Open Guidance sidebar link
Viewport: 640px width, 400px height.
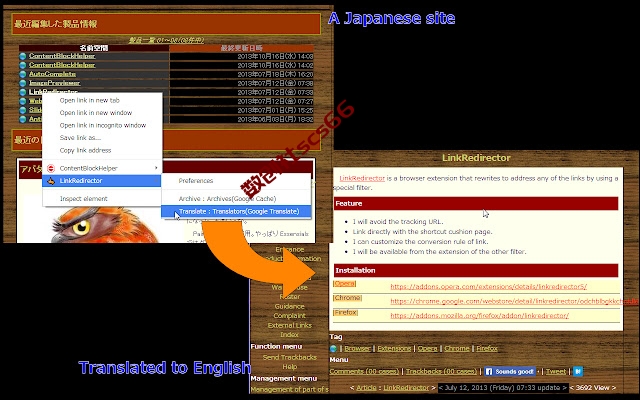(289, 306)
